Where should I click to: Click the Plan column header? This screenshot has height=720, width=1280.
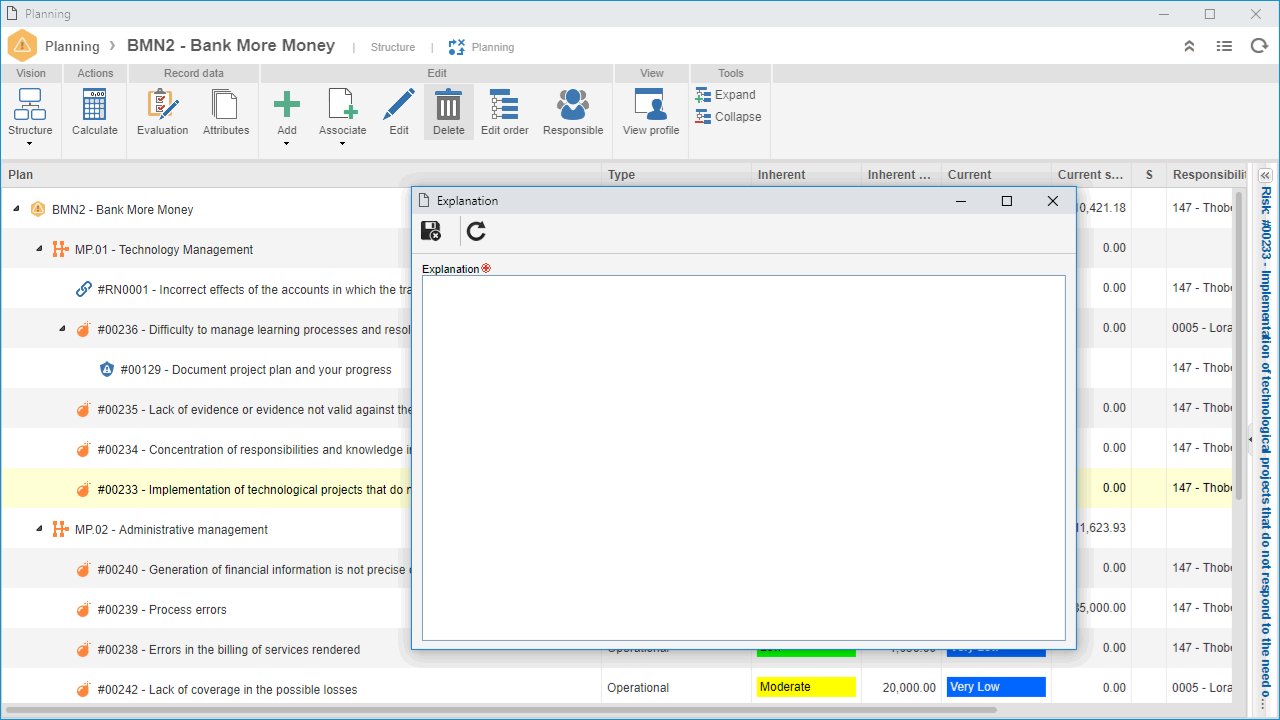(x=300, y=175)
